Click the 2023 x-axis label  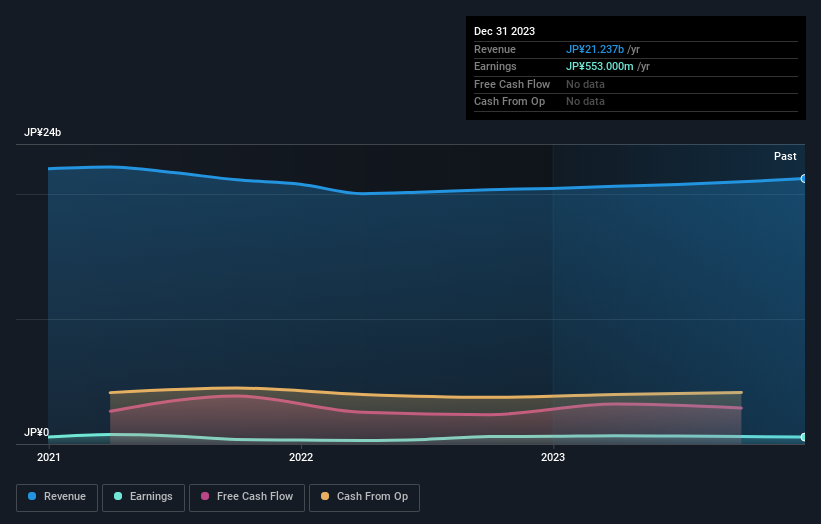coord(553,457)
